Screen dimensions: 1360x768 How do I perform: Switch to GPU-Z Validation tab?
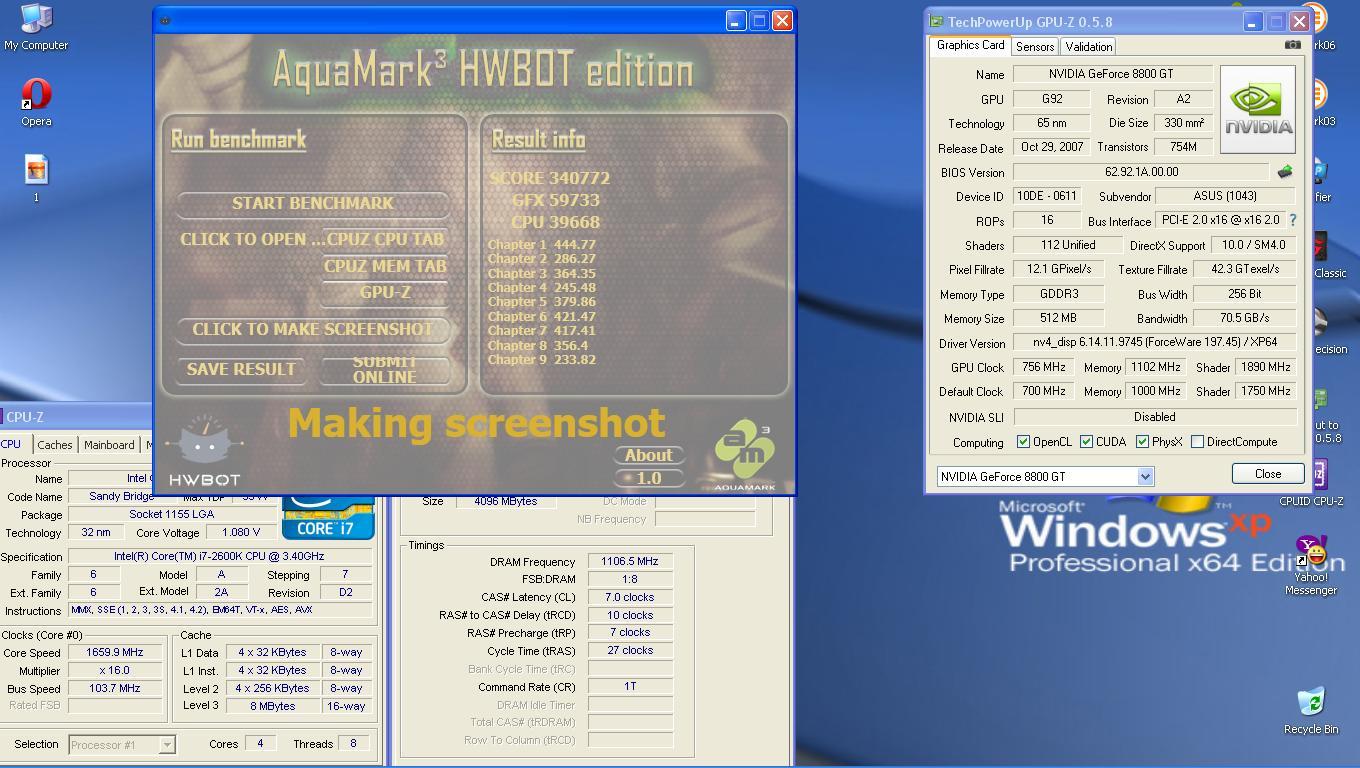(x=1088, y=47)
